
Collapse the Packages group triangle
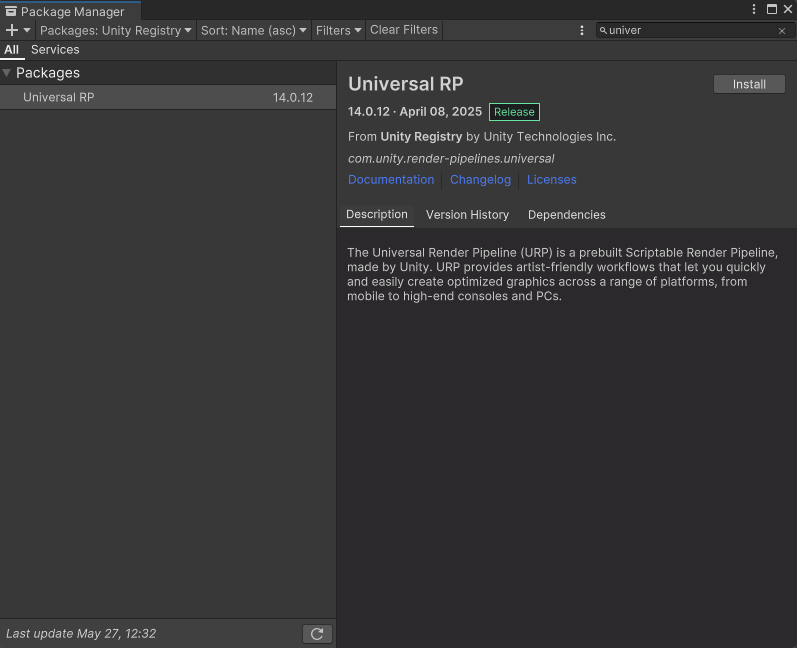(7, 73)
